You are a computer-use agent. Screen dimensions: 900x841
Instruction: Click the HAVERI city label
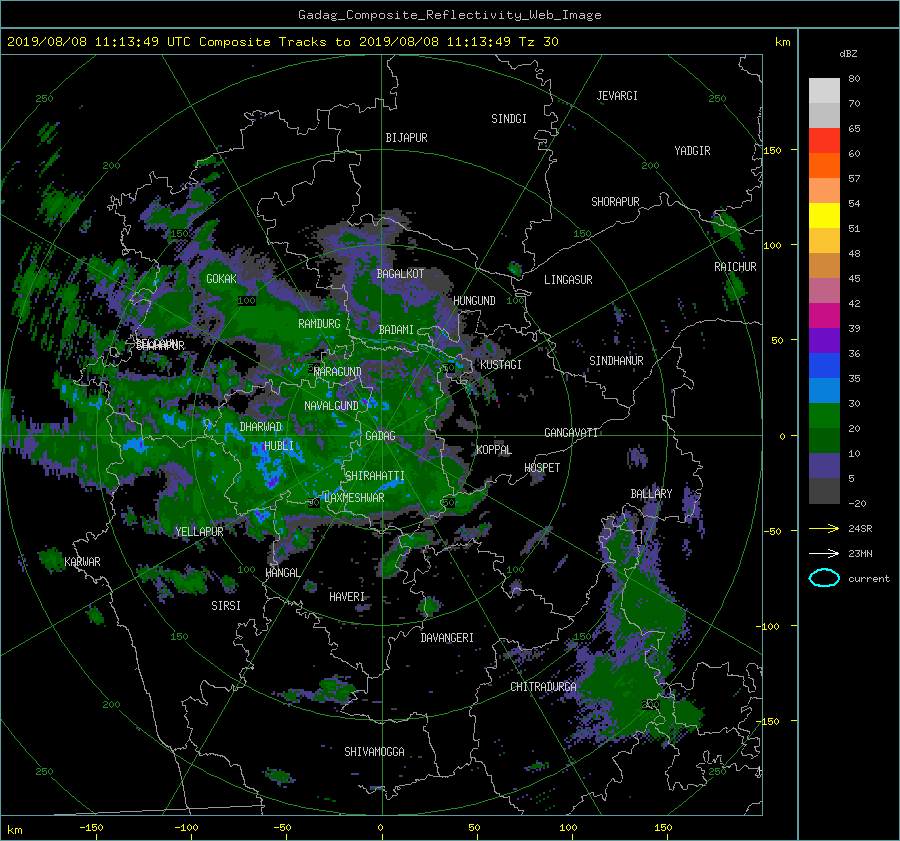[347, 596]
